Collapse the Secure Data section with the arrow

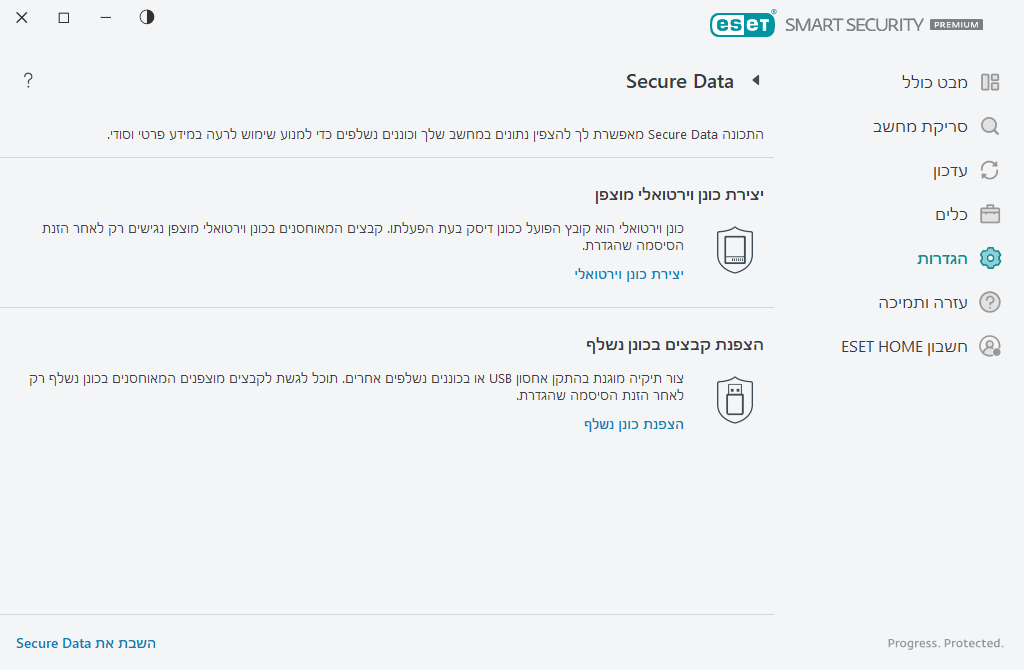tap(757, 81)
